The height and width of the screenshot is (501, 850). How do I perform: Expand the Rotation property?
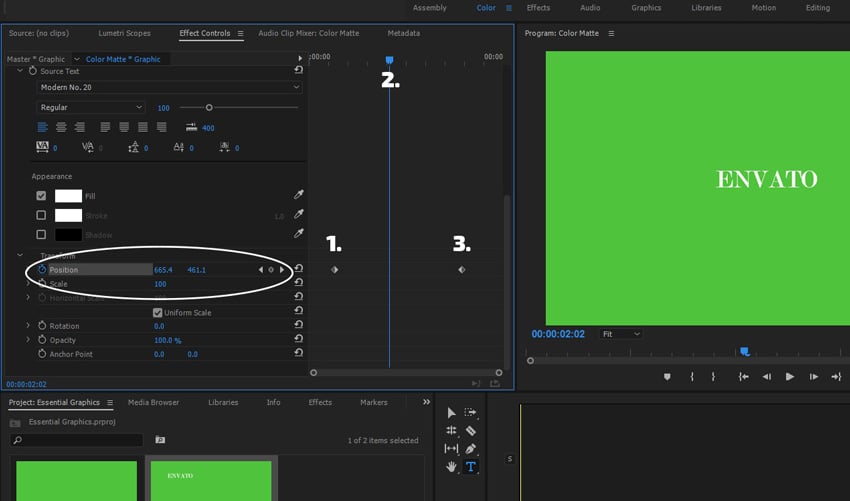[x=28, y=326]
